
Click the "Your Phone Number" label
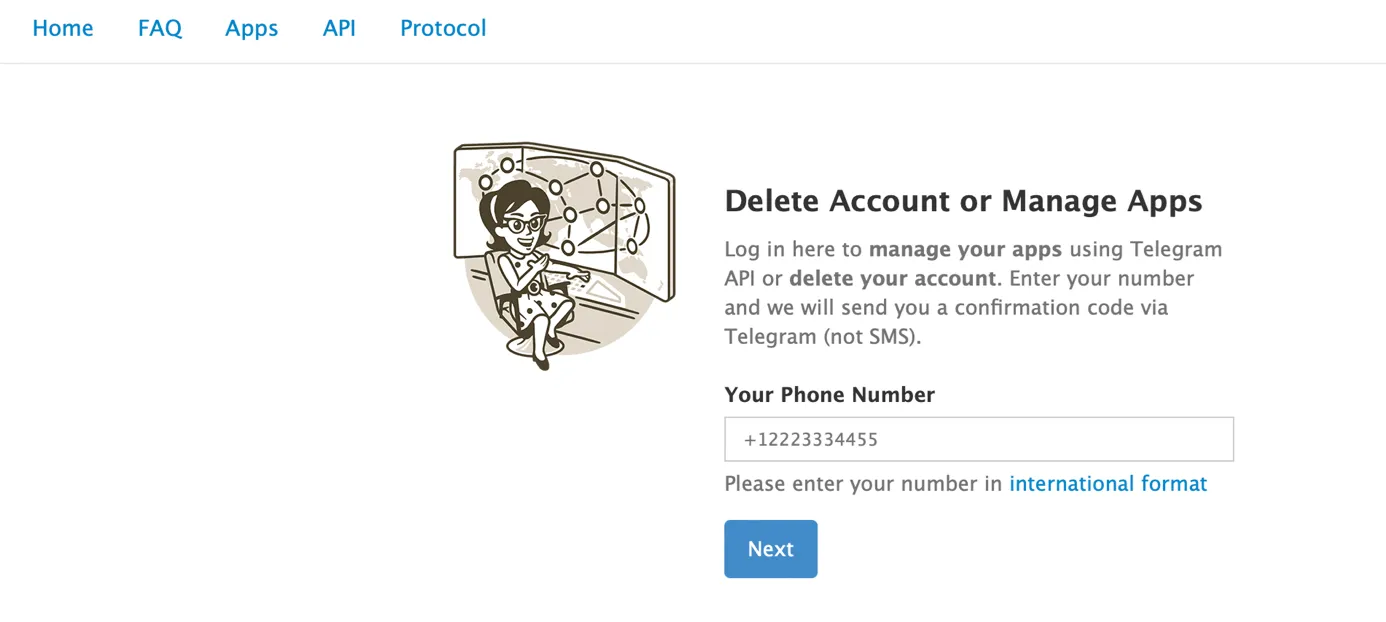[x=829, y=395]
